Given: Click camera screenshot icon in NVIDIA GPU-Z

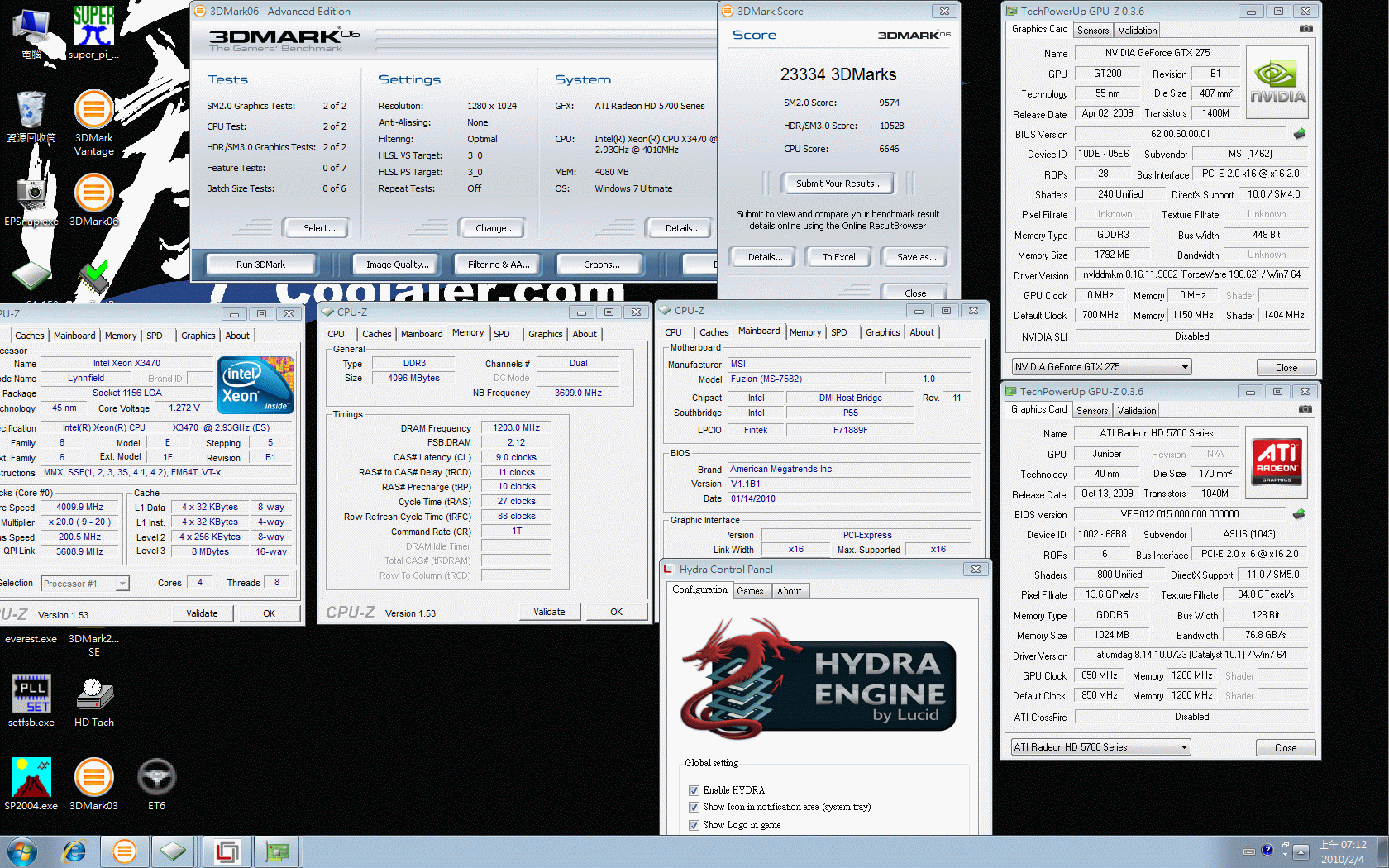Looking at the screenshot, I should [x=1305, y=29].
